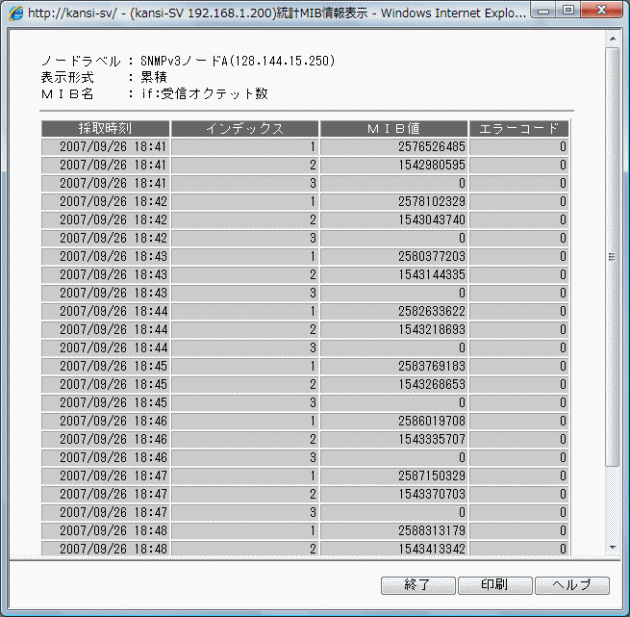This screenshot has height=617, width=630.
Task: Select the インデックス column header
Action: (245, 129)
